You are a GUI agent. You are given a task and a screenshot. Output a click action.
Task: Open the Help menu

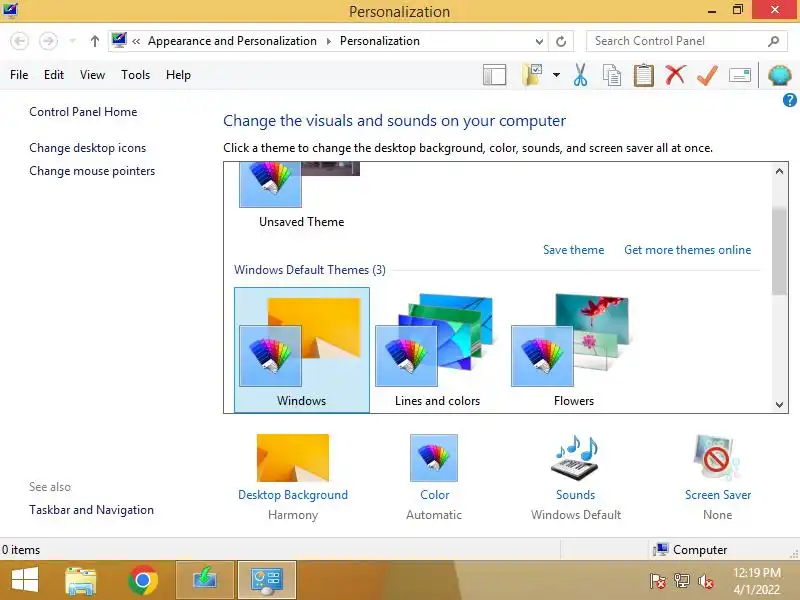click(178, 75)
